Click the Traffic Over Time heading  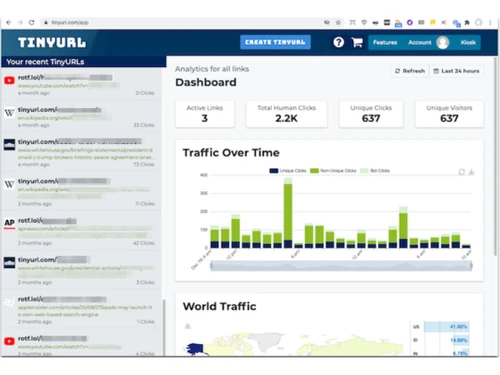point(231,153)
